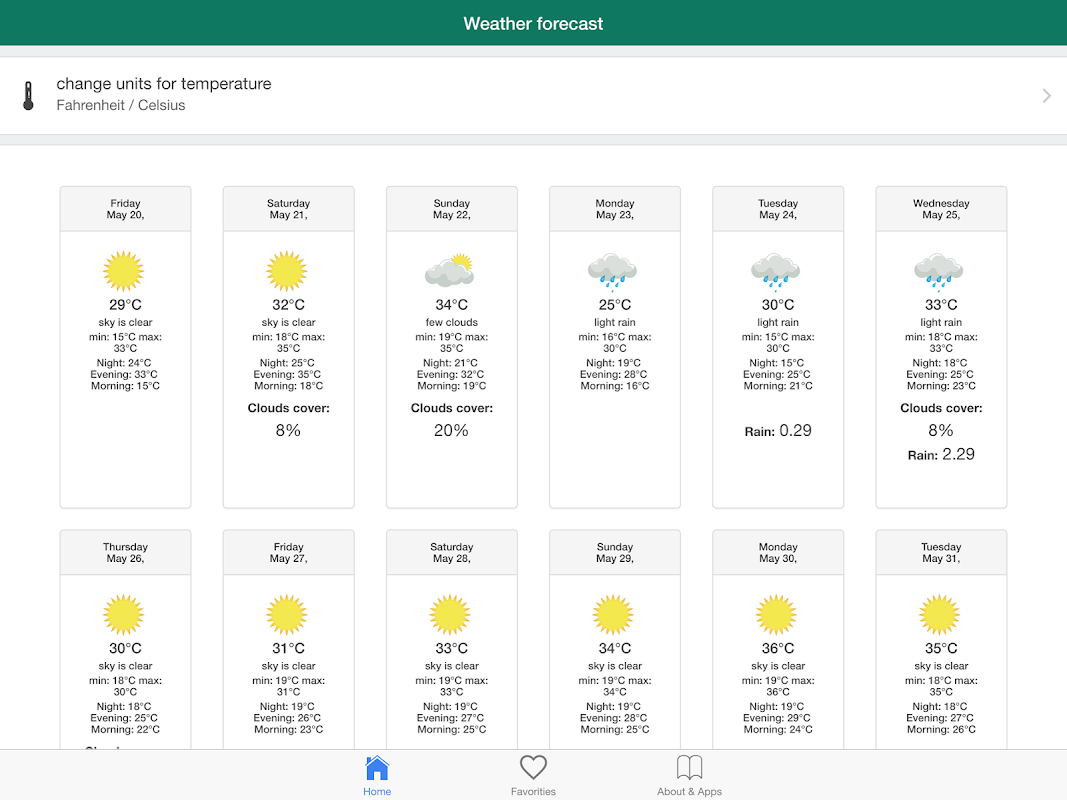This screenshot has height=800, width=1067.
Task: Tap the Favorites heart icon
Action: (534, 767)
